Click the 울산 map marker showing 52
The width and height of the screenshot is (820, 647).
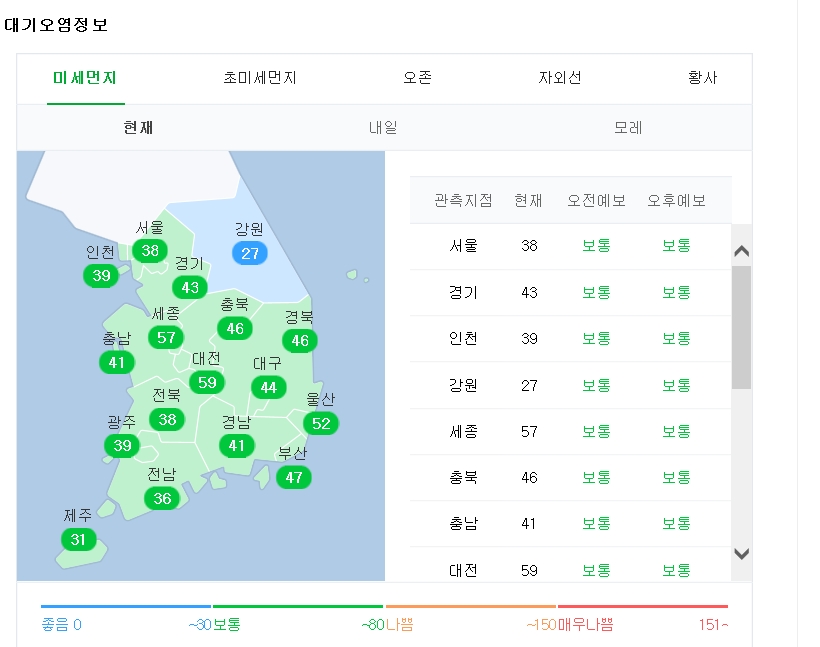coord(321,423)
